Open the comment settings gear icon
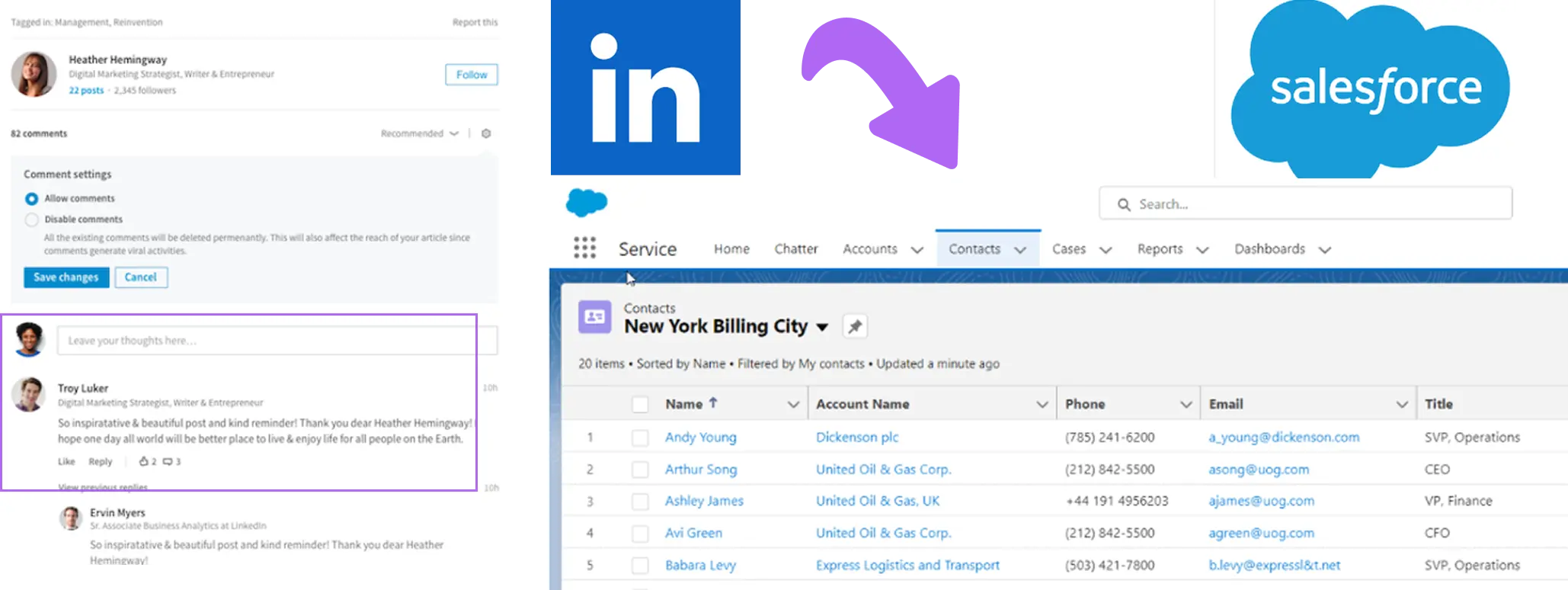This screenshot has height=590, width=1568. (486, 133)
